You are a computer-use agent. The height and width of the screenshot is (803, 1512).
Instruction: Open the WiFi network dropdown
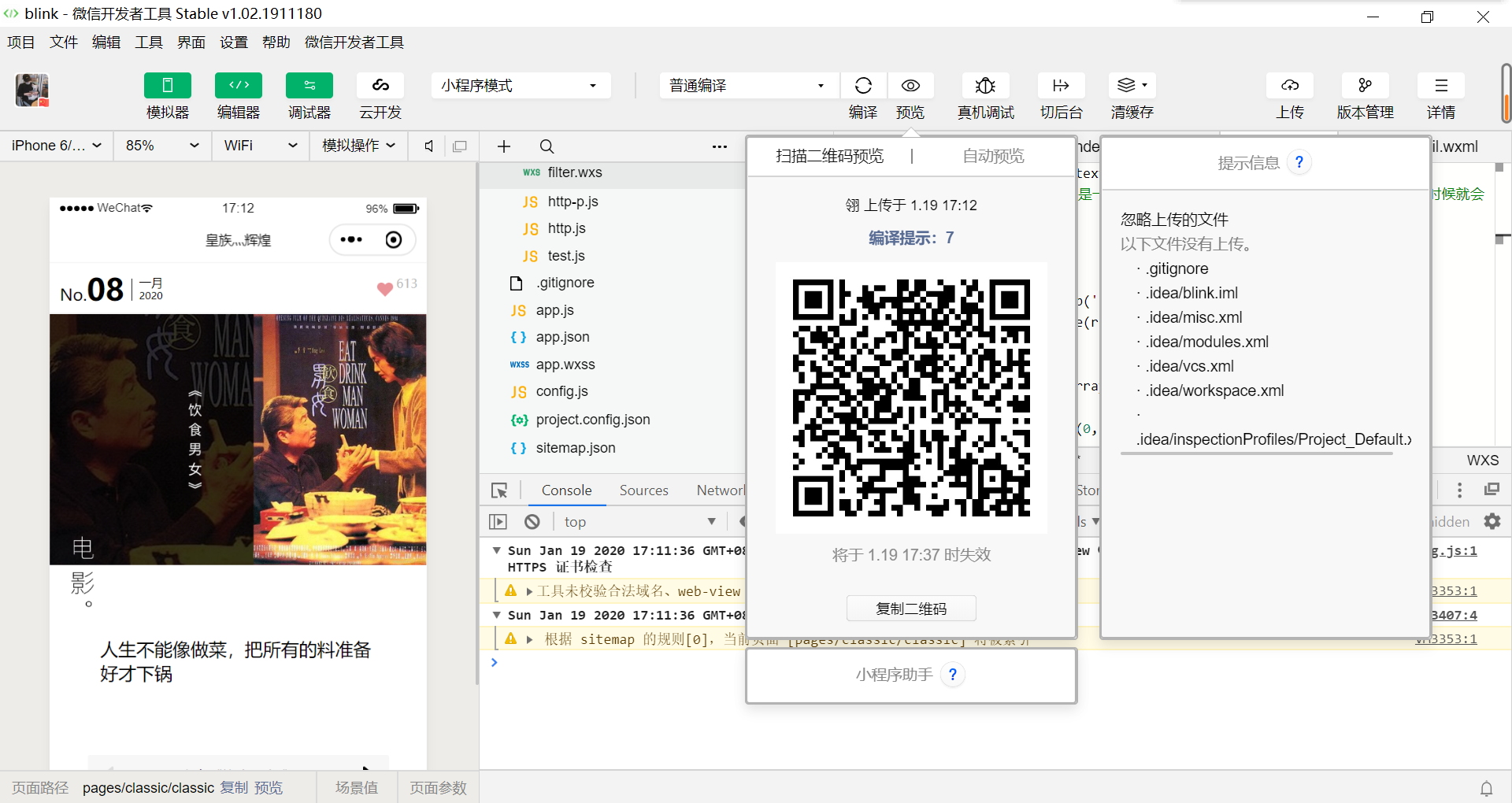[x=260, y=146]
